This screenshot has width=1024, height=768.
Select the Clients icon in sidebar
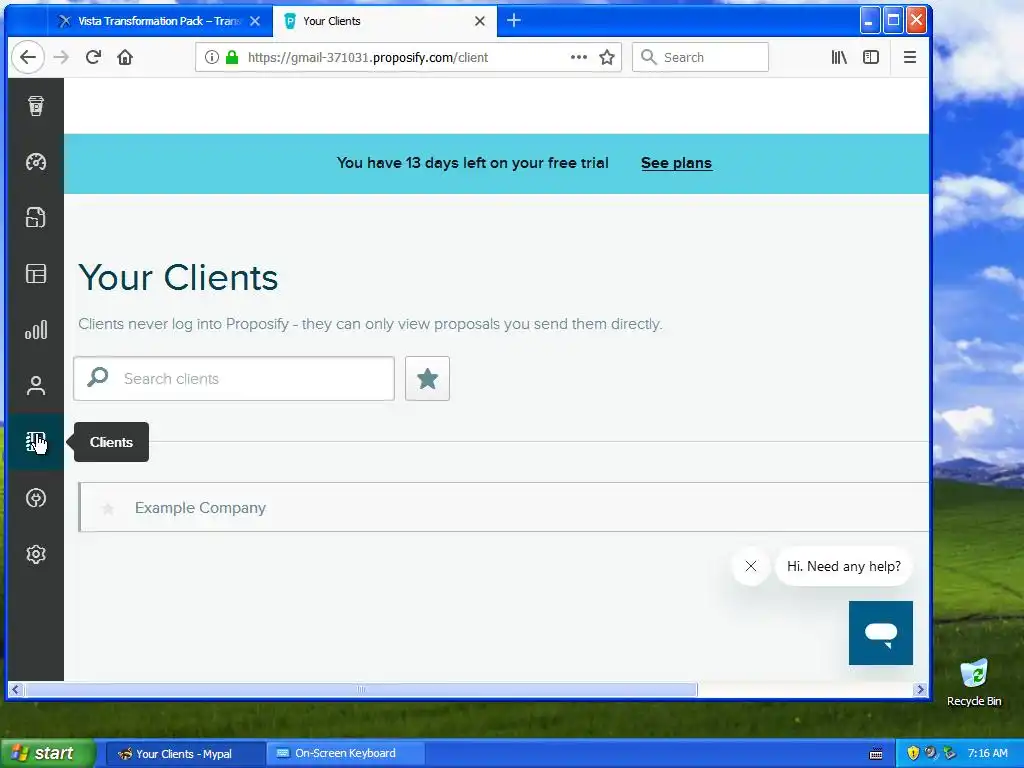(36, 442)
